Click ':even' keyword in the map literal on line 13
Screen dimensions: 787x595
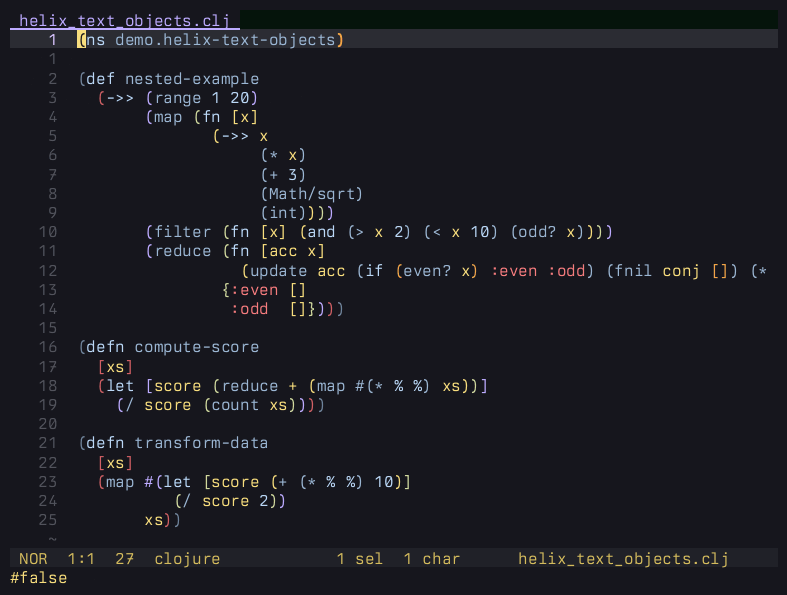pyautogui.click(x=254, y=290)
